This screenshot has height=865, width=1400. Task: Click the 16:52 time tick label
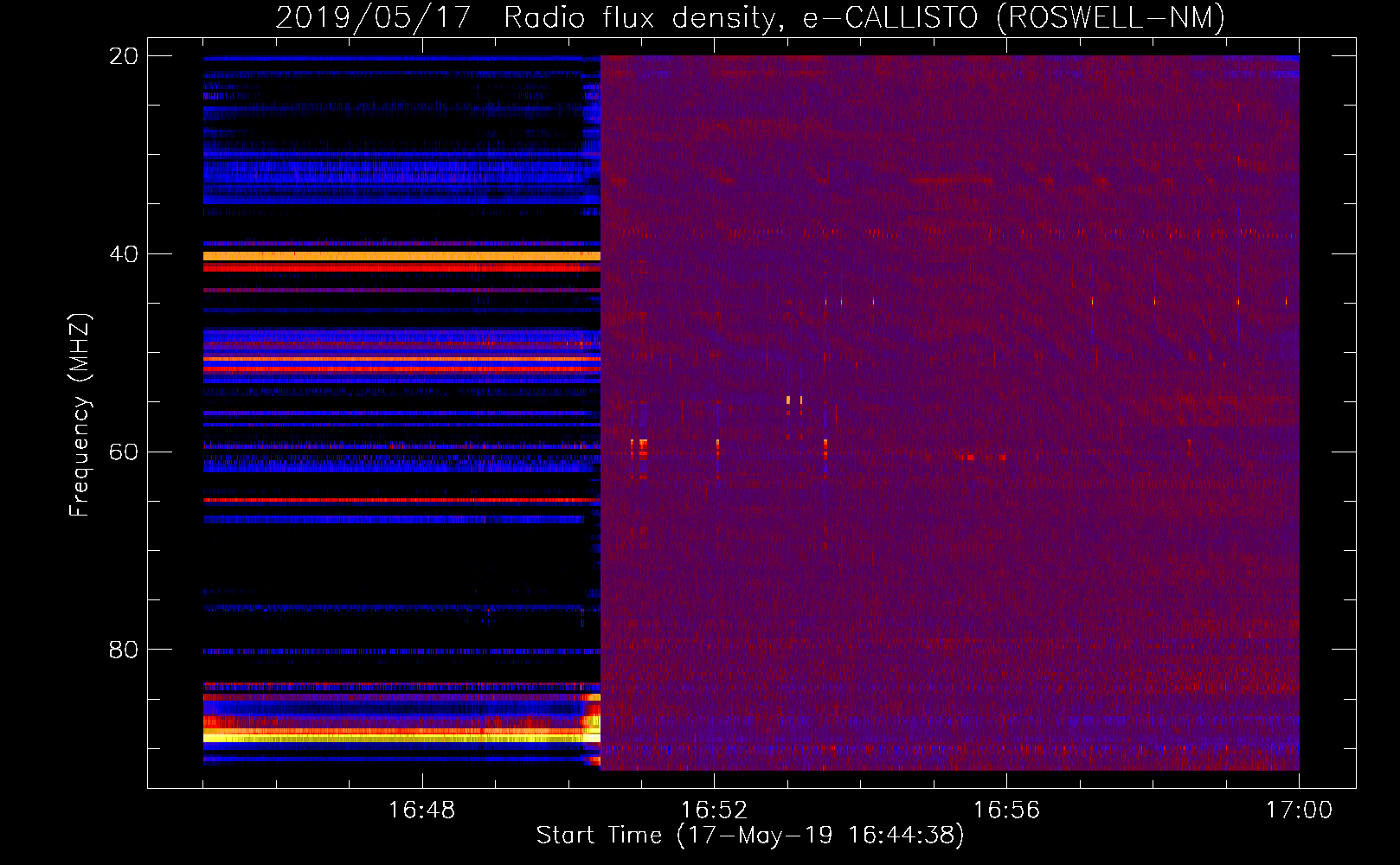pos(714,811)
